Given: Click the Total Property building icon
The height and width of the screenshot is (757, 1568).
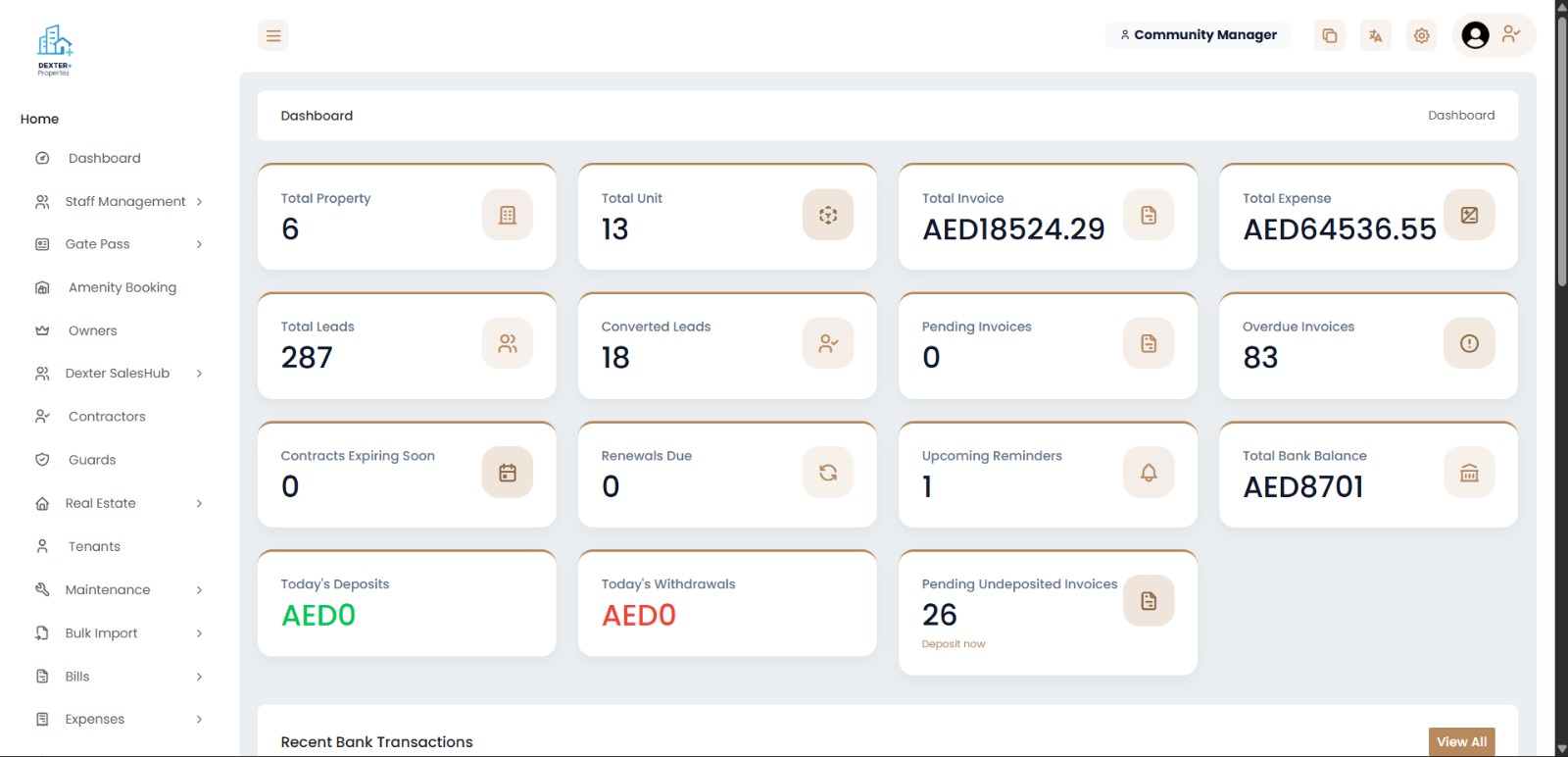Looking at the screenshot, I should (508, 215).
